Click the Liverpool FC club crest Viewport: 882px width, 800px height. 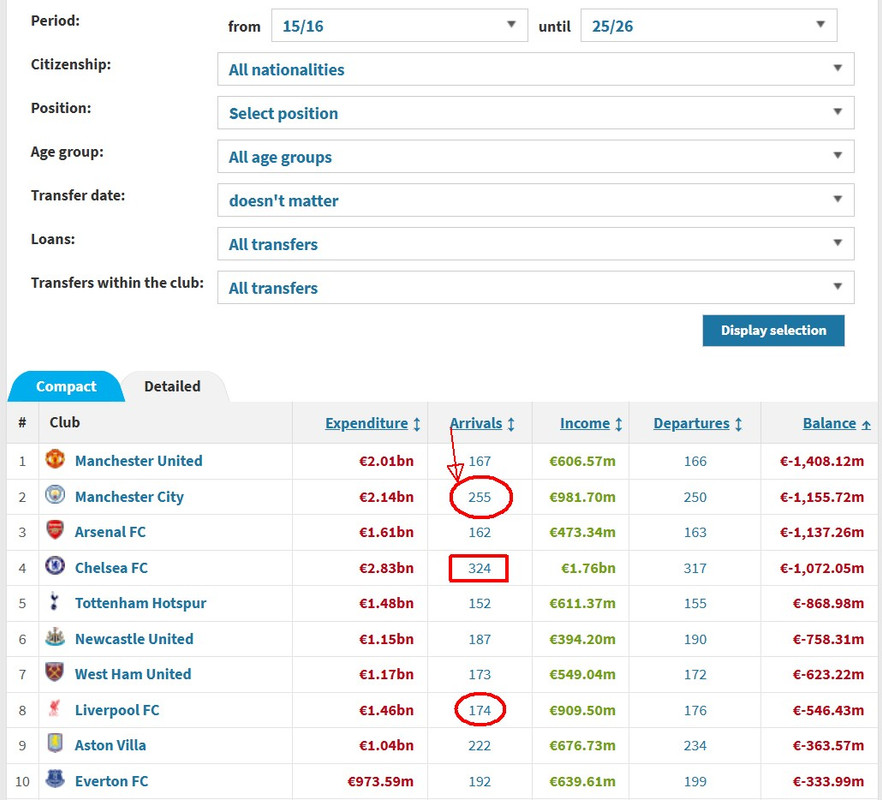[55, 708]
